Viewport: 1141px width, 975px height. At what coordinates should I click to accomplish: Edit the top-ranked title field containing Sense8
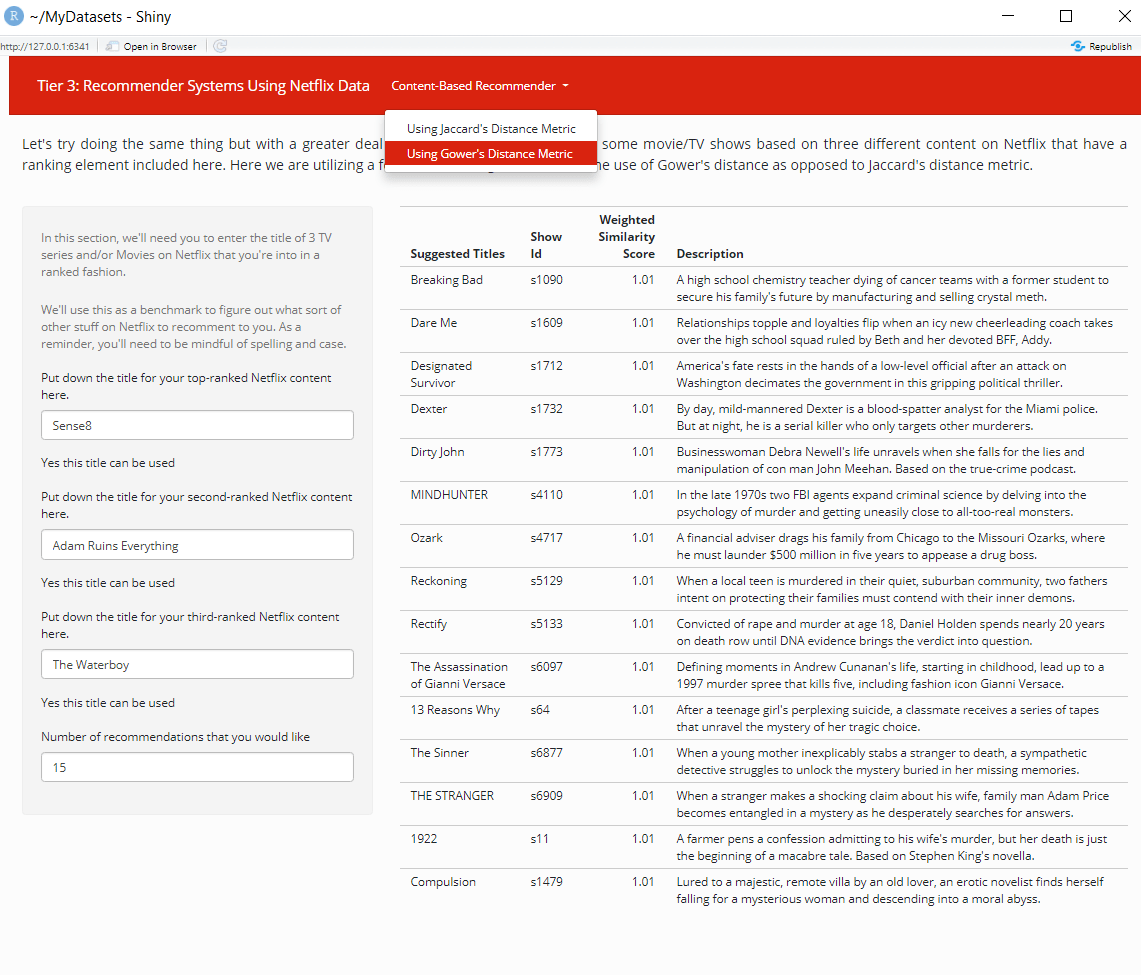[197, 425]
